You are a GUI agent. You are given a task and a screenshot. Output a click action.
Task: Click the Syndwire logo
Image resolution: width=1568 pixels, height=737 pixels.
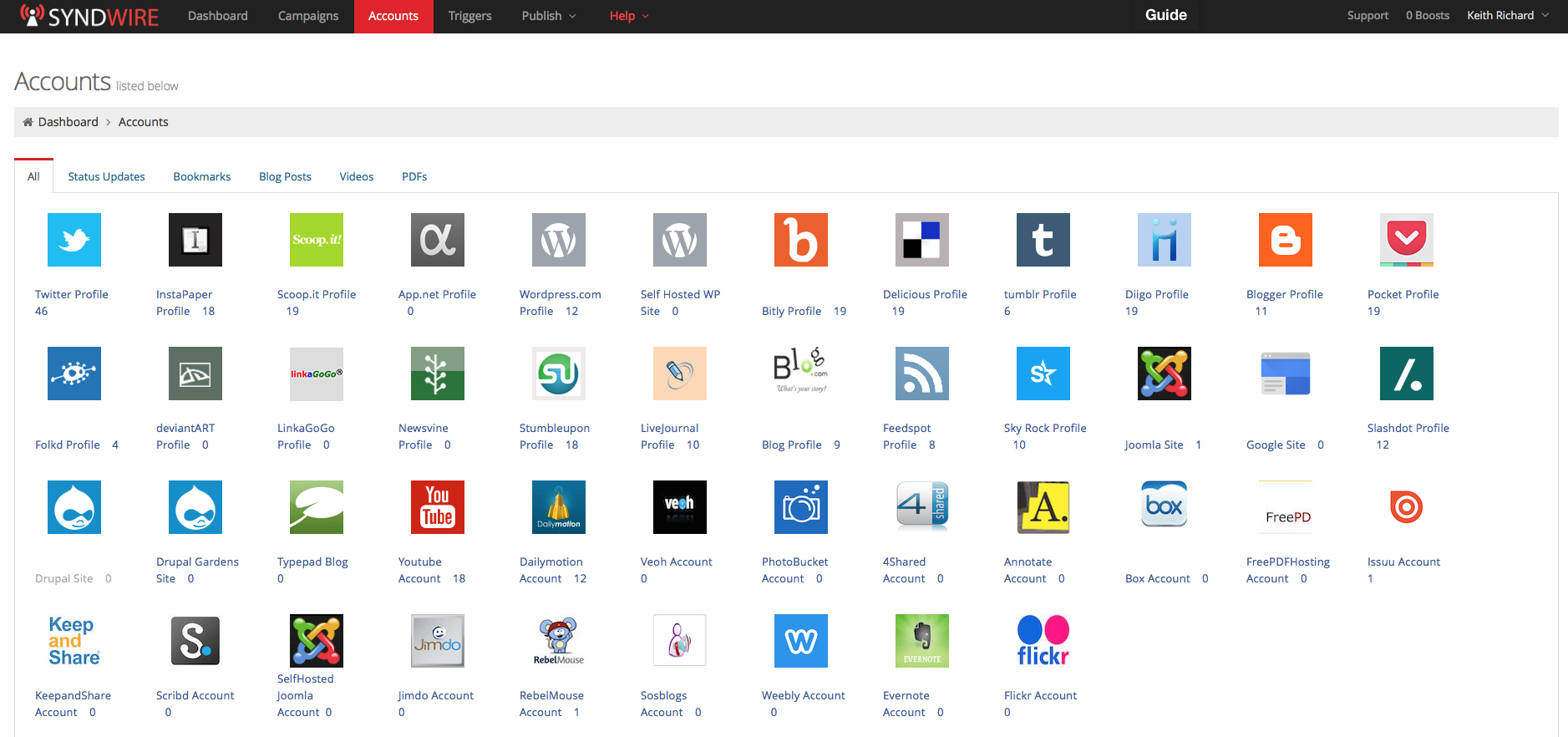pos(89,16)
